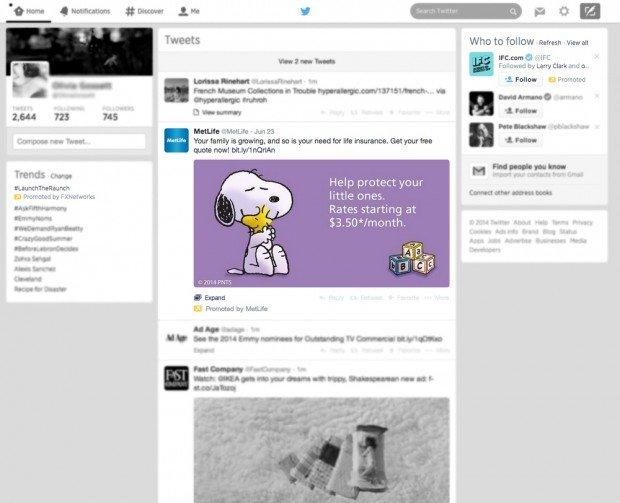Open the Me profile tab
Screen dimensions: 620x503
189,11
